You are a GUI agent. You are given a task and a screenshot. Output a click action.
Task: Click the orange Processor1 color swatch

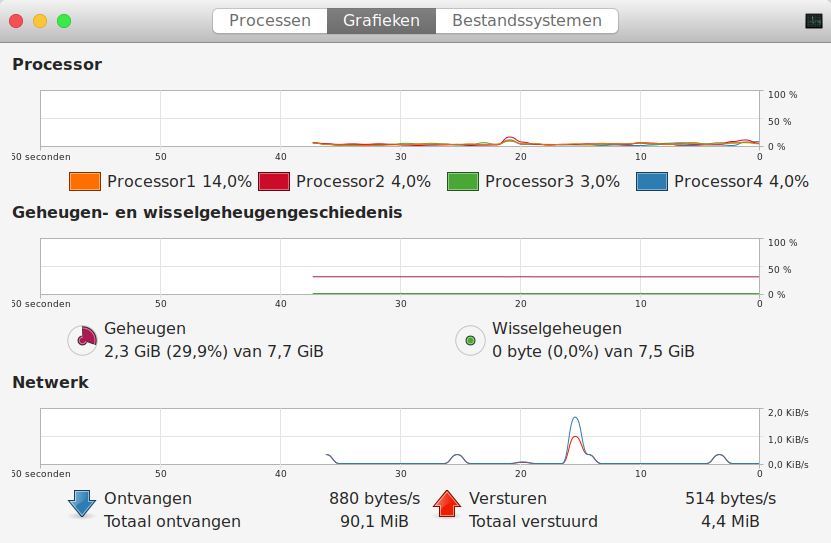85,181
